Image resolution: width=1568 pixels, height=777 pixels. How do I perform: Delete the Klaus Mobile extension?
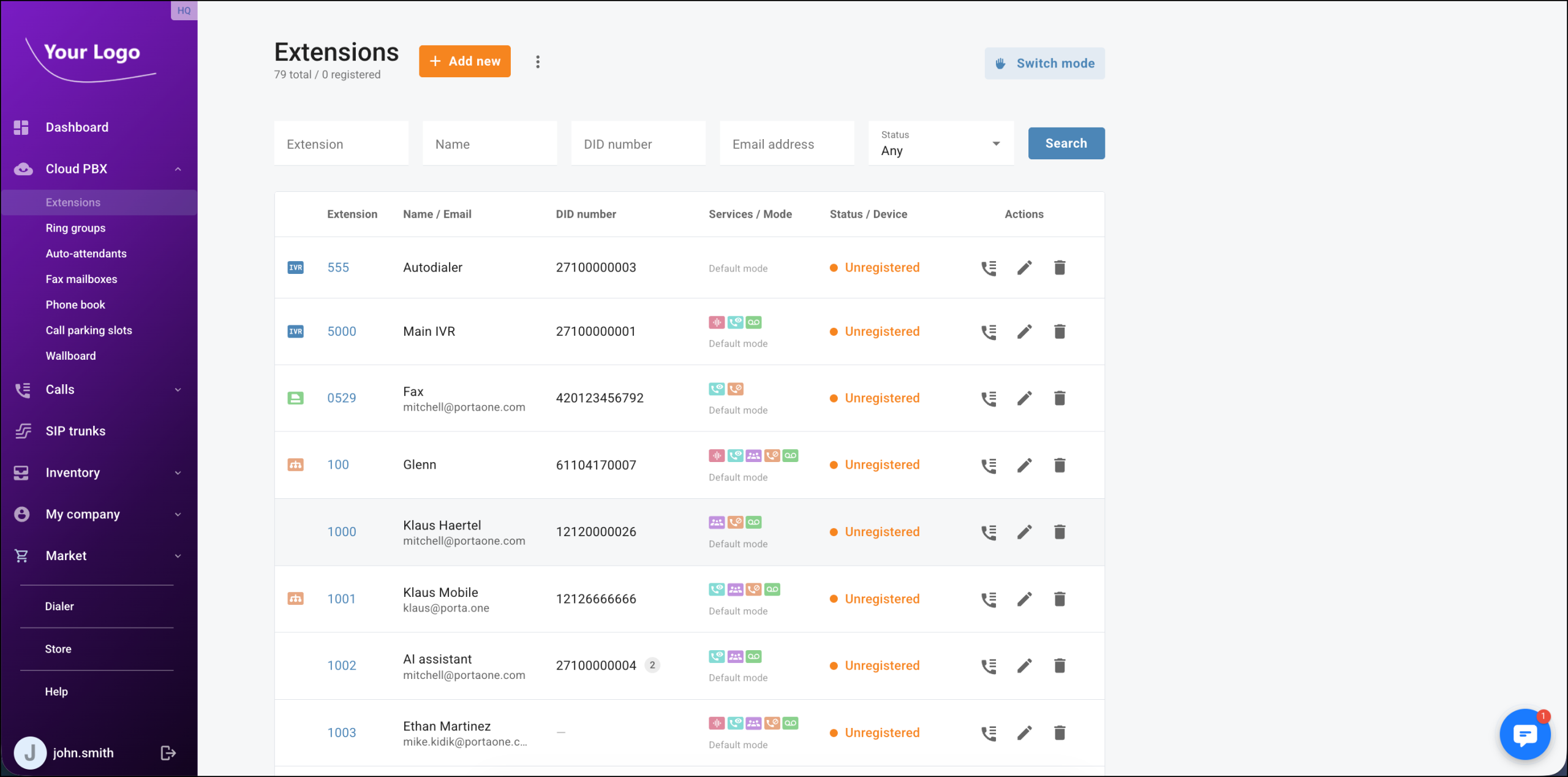(1060, 599)
